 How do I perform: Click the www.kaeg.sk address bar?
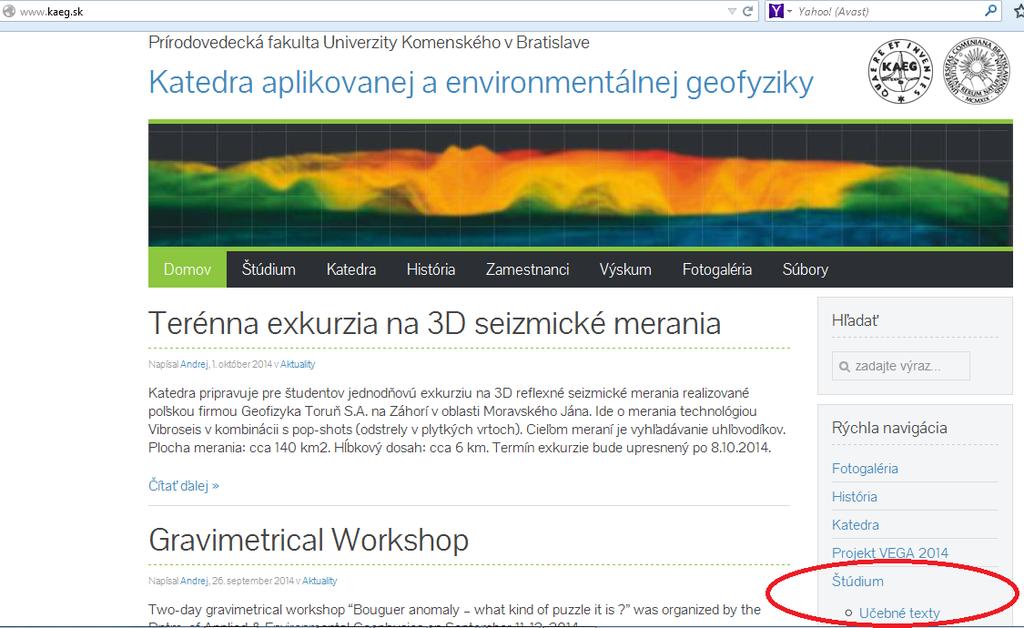(379, 11)
